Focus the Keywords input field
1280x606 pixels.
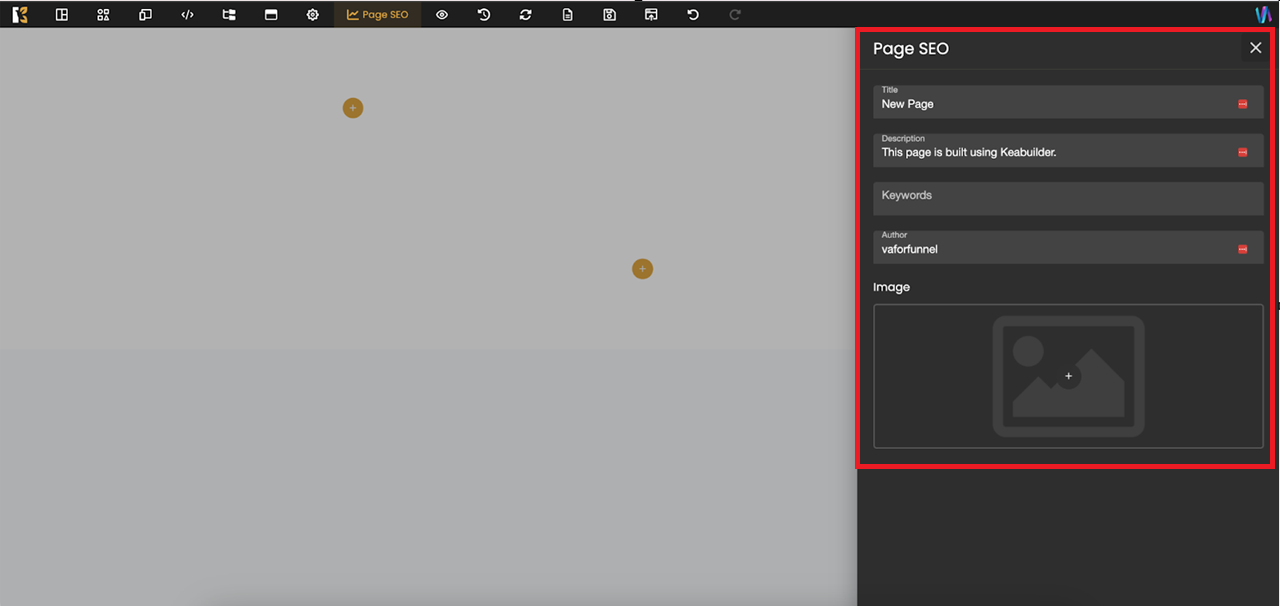[x=1067, y=198]
